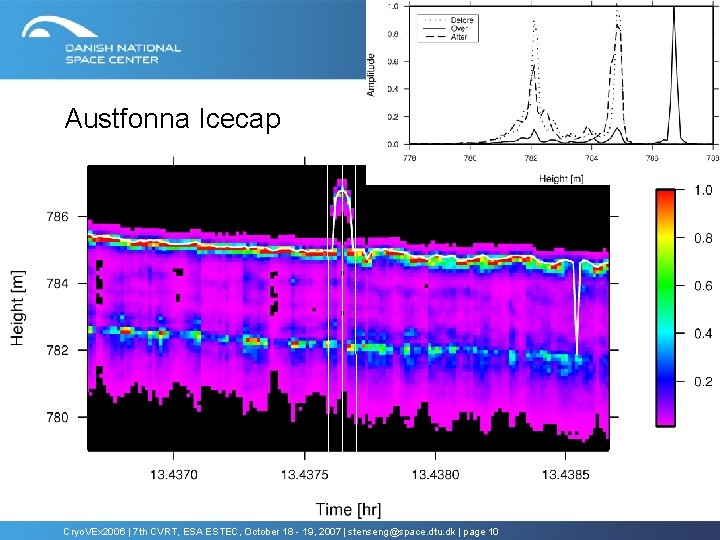Select the 'Austfonna Icecap' slide title
This screenshot has width=720, height=540.
pos(173,118)
